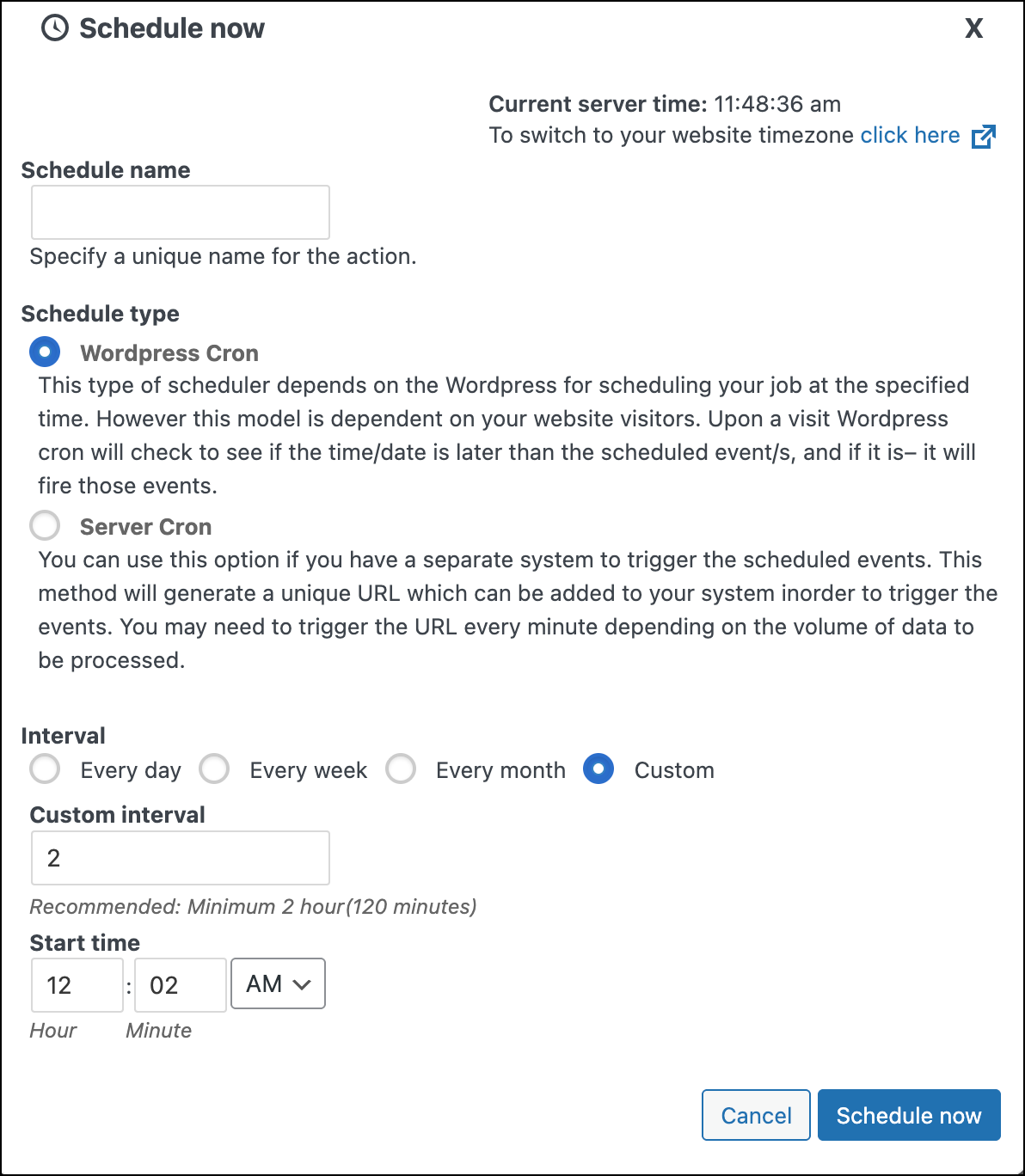
Task: Choose the Every month interval
Action: (401, 769)
